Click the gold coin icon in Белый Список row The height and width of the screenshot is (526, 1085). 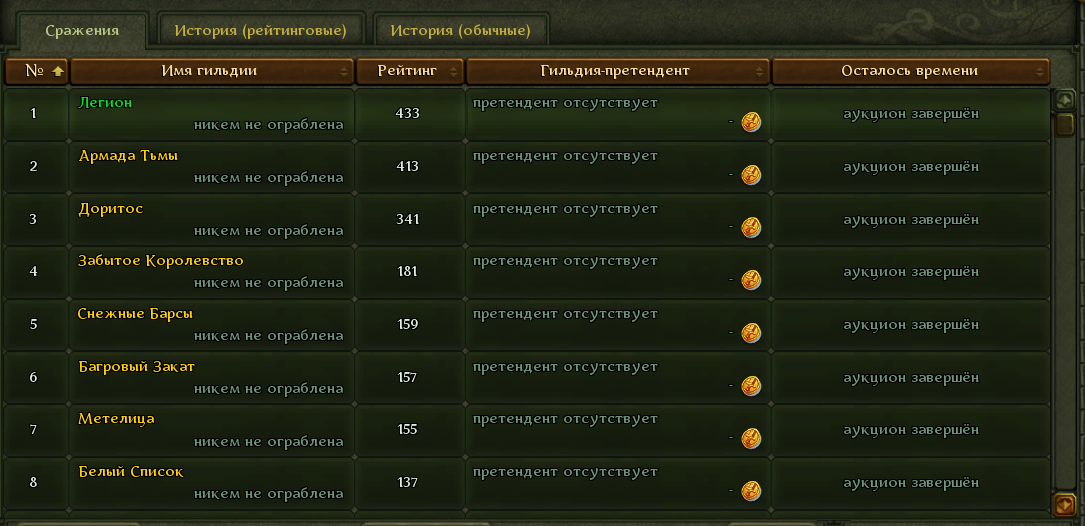point(751,491)
